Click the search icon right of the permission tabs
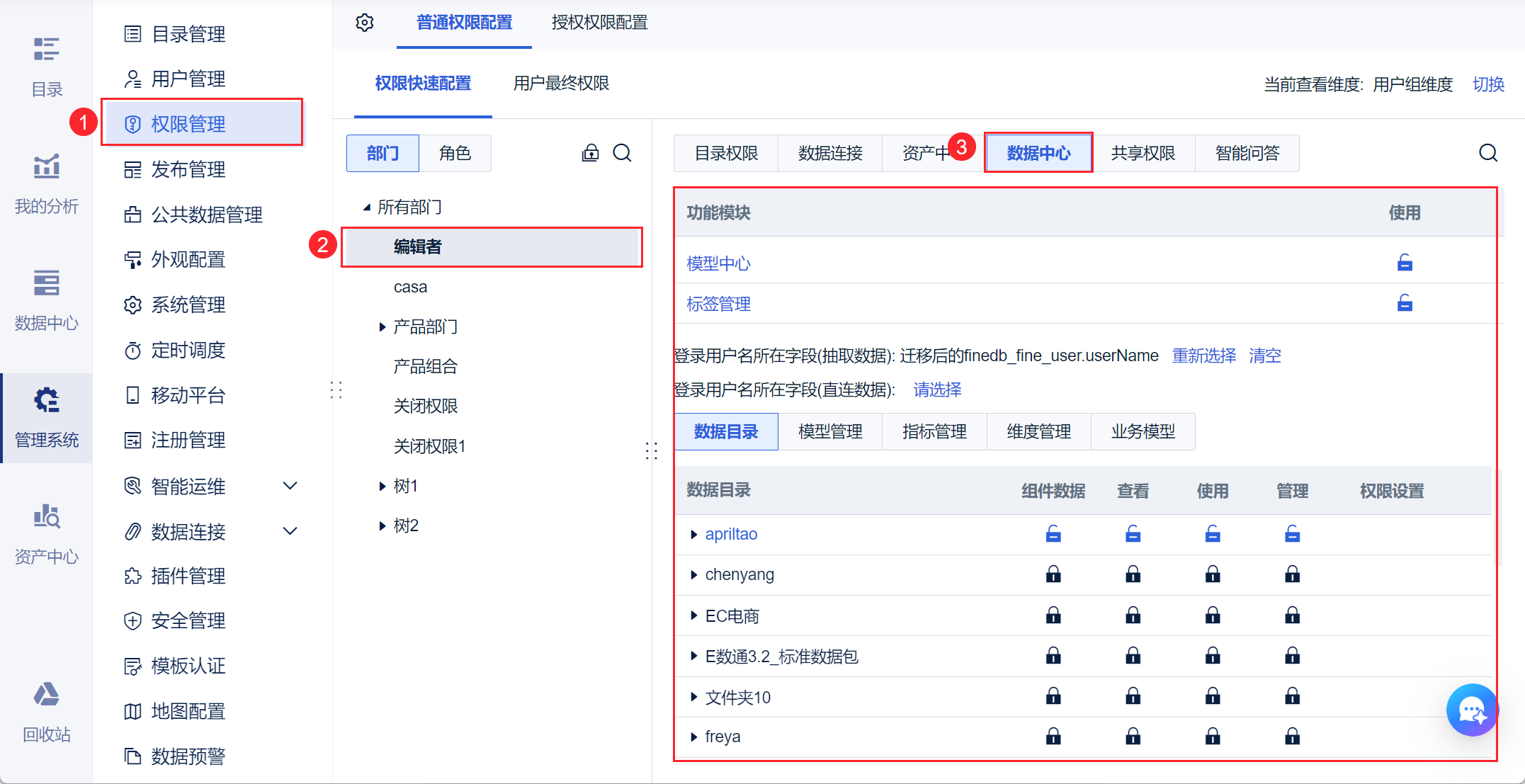1525x784 pixels. point(1487,153)
